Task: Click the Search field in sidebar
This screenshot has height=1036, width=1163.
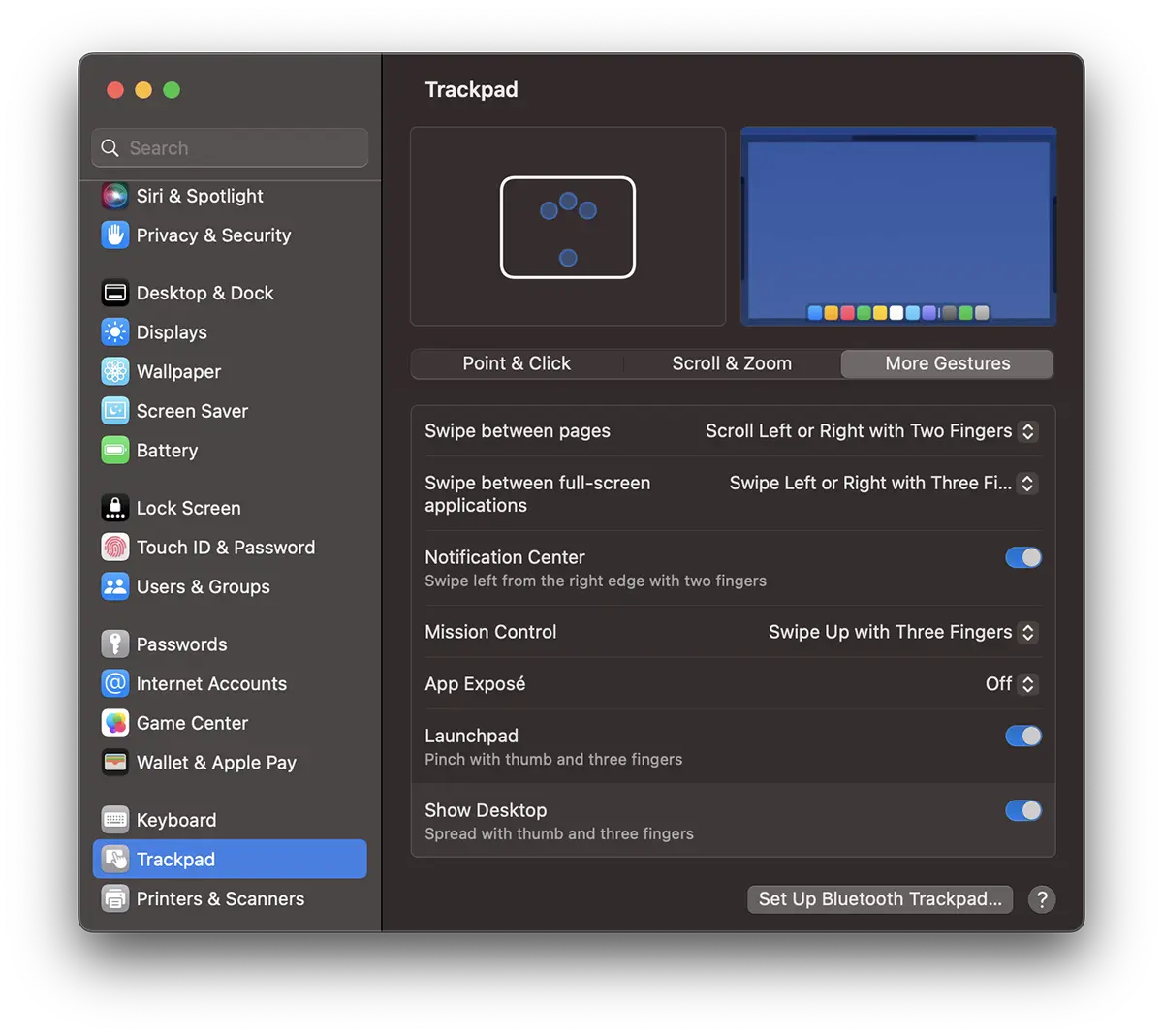Action: tap(231, 148)
